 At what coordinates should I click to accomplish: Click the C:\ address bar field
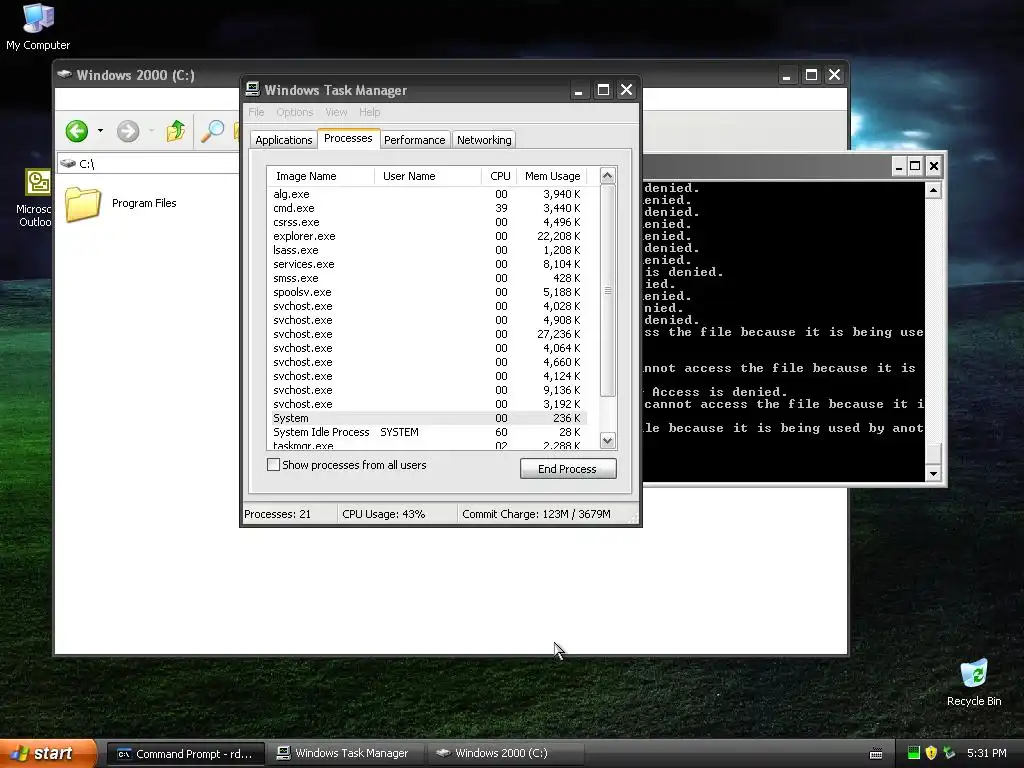point(149,164)
